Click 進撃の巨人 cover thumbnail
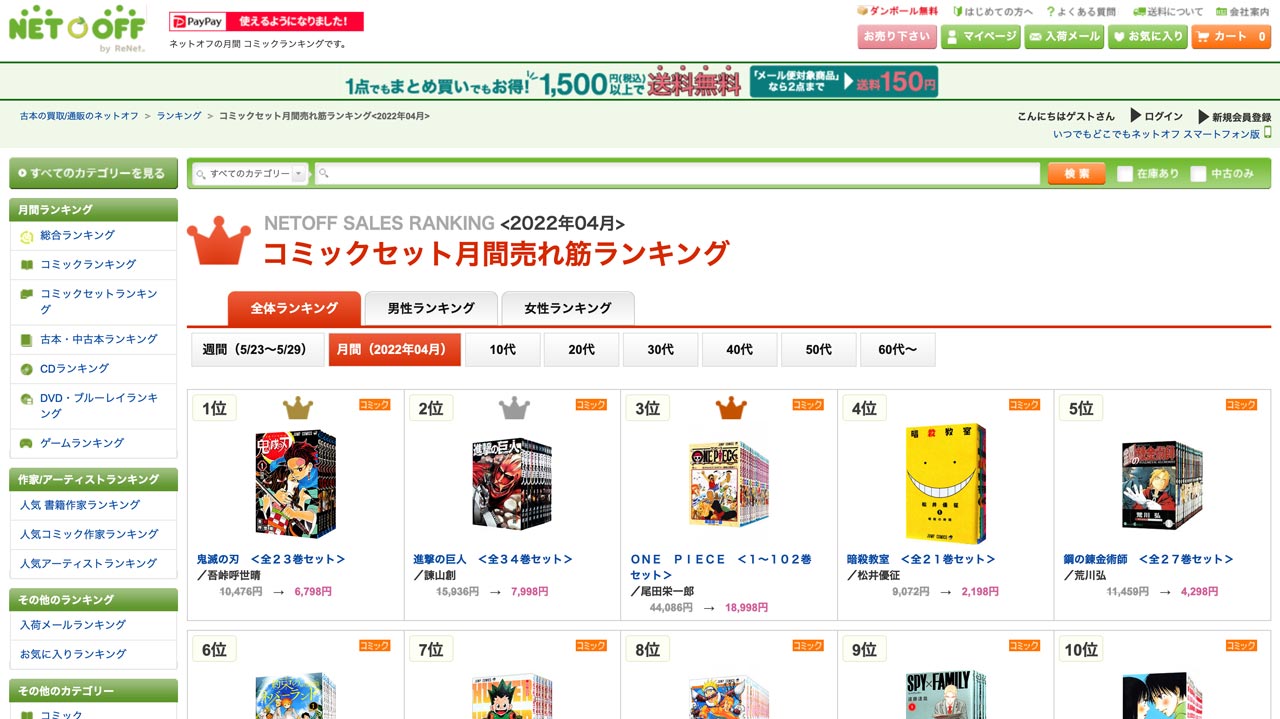Screen dimensions: 1280x719 click(x=511, y=483)
